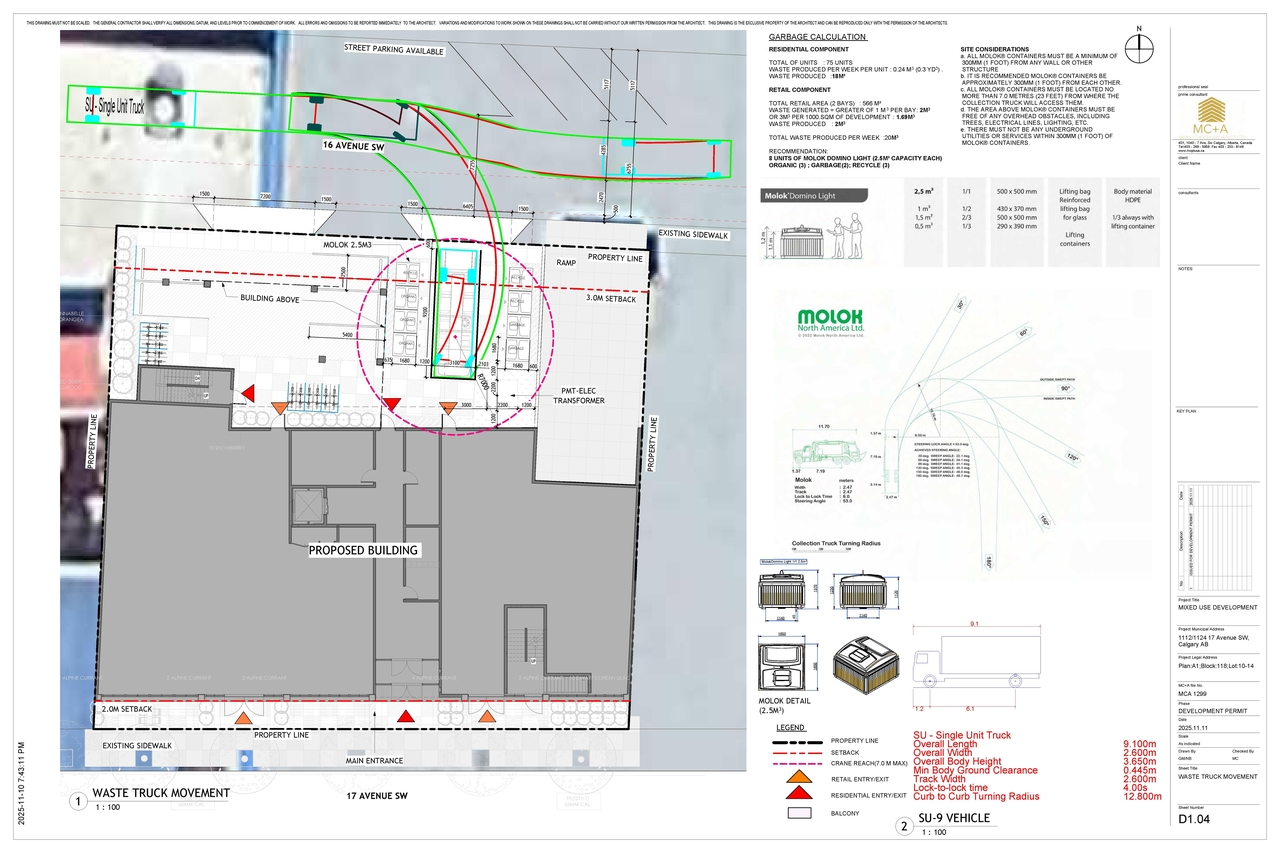
Task: Click the RECOMMENDATION: heading
Action: click(799, 150)
